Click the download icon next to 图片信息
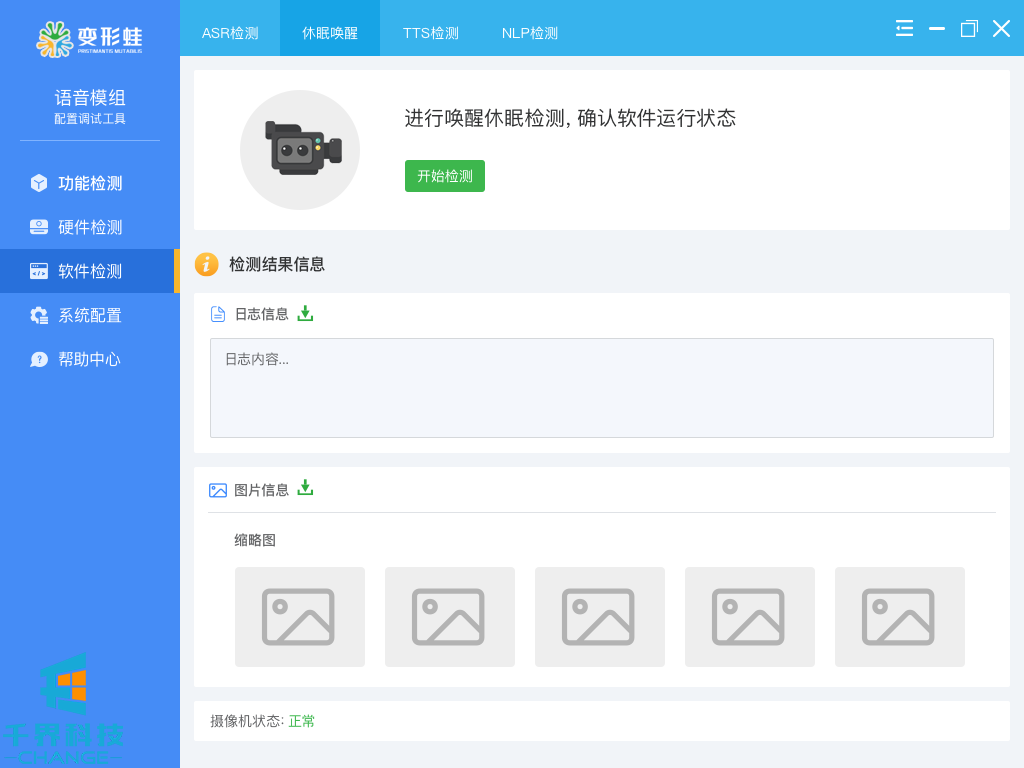The height and width of the screenshot is (768, 1024). point(305,488)
